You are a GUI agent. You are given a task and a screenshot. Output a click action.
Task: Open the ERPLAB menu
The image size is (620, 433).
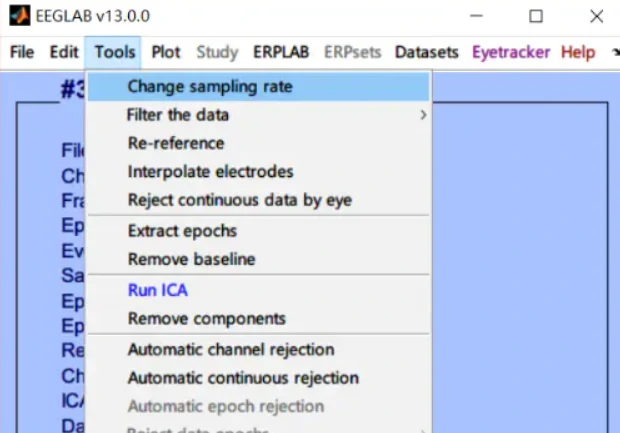[281, 52]
